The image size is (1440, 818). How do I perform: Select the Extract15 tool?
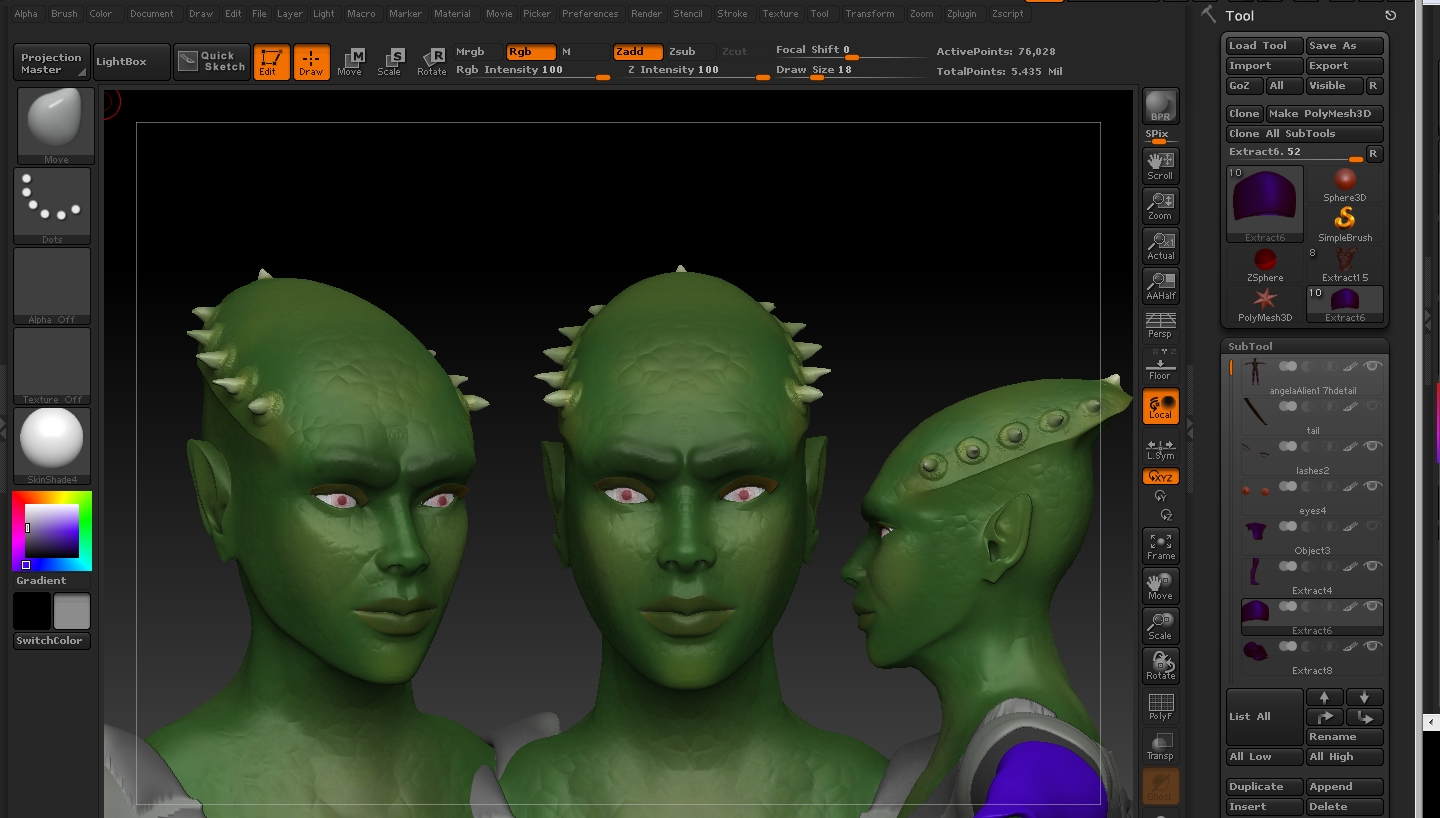point(1345,265)
